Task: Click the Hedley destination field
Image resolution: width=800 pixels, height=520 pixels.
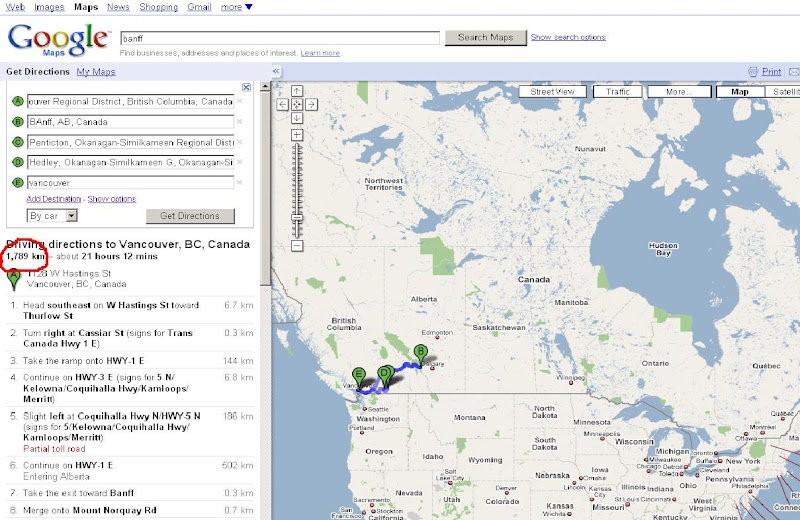Action: (x=130, y=162)
